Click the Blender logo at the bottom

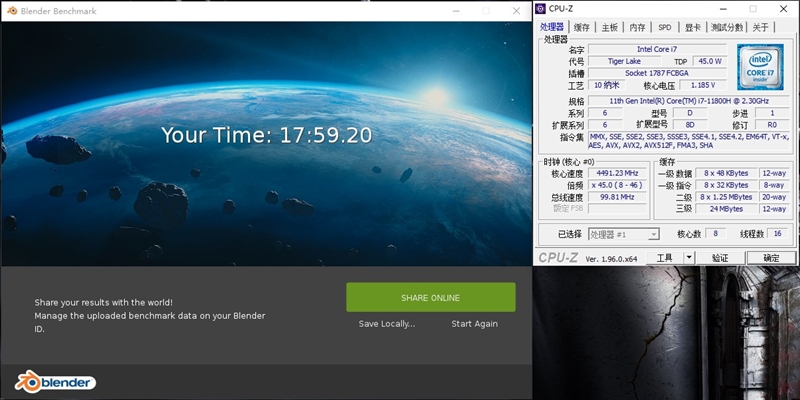click(55, 382)
